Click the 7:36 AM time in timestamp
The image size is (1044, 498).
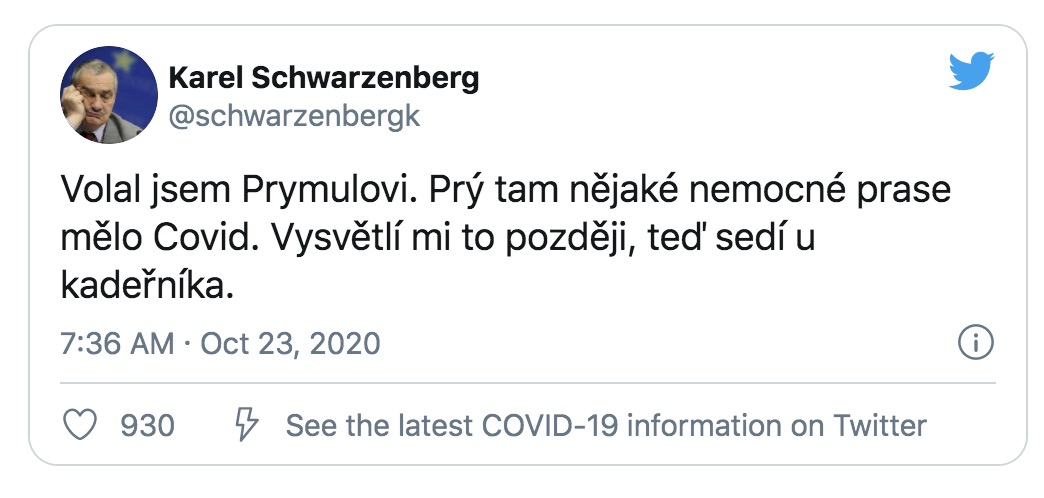(x=118, y=344)
